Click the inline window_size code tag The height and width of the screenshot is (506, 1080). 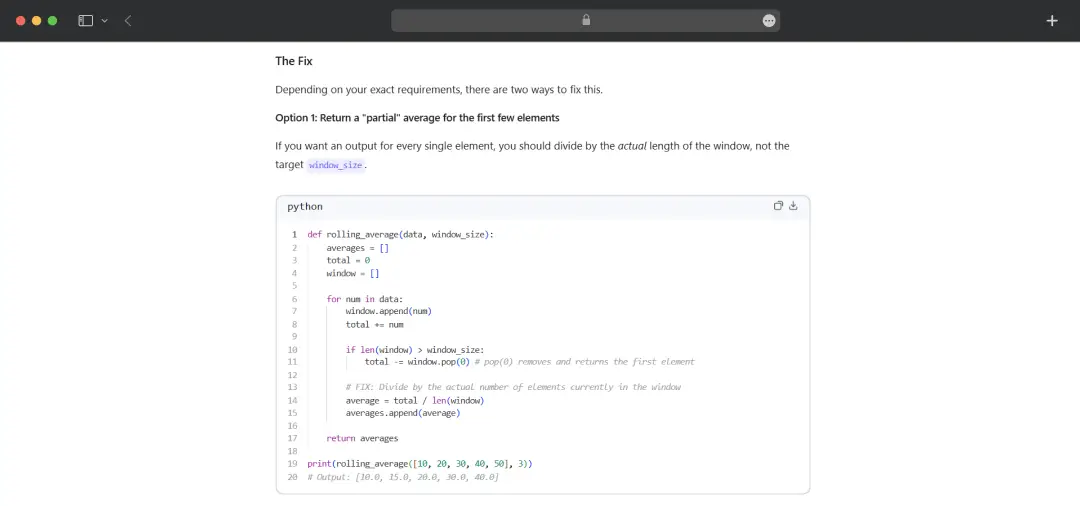(335, 165)
